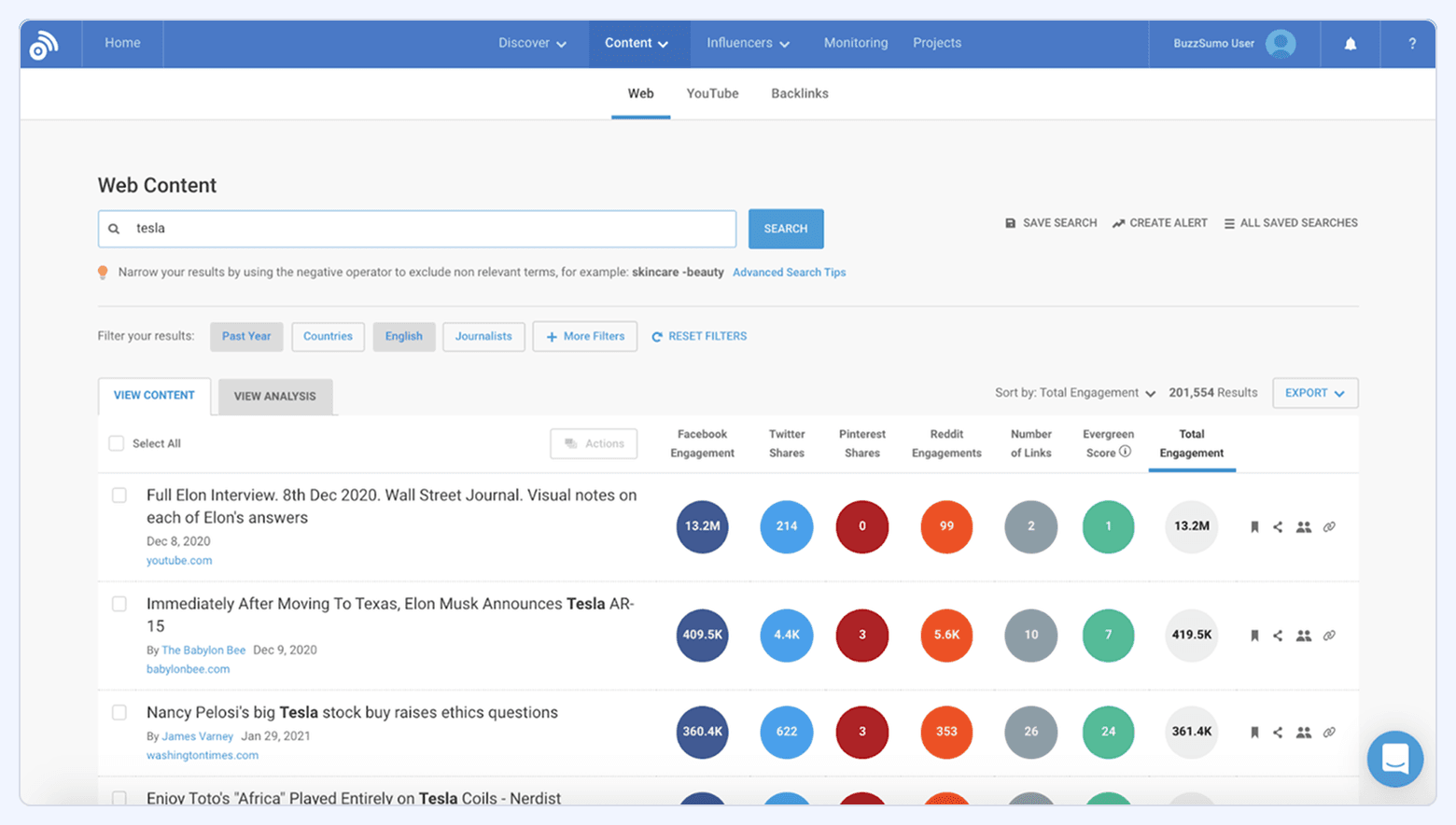
Task: Click the search magnifier in the query field
Action: click(113, 228)
